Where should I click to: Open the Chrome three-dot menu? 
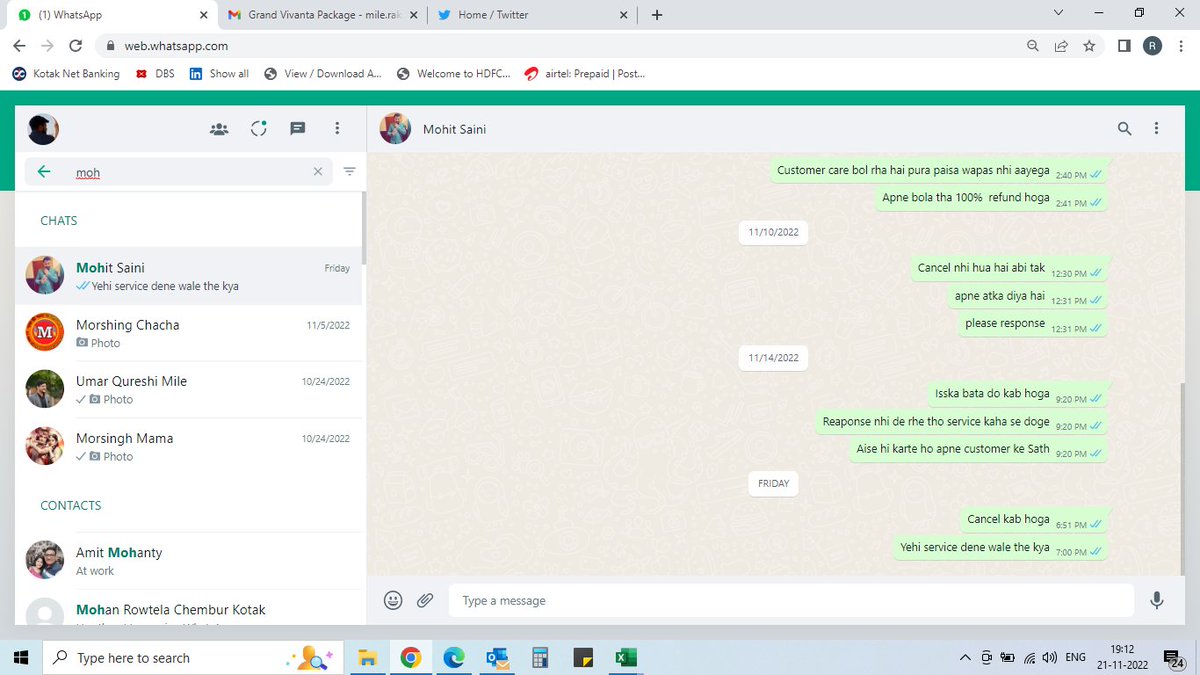click(1181, 46)
